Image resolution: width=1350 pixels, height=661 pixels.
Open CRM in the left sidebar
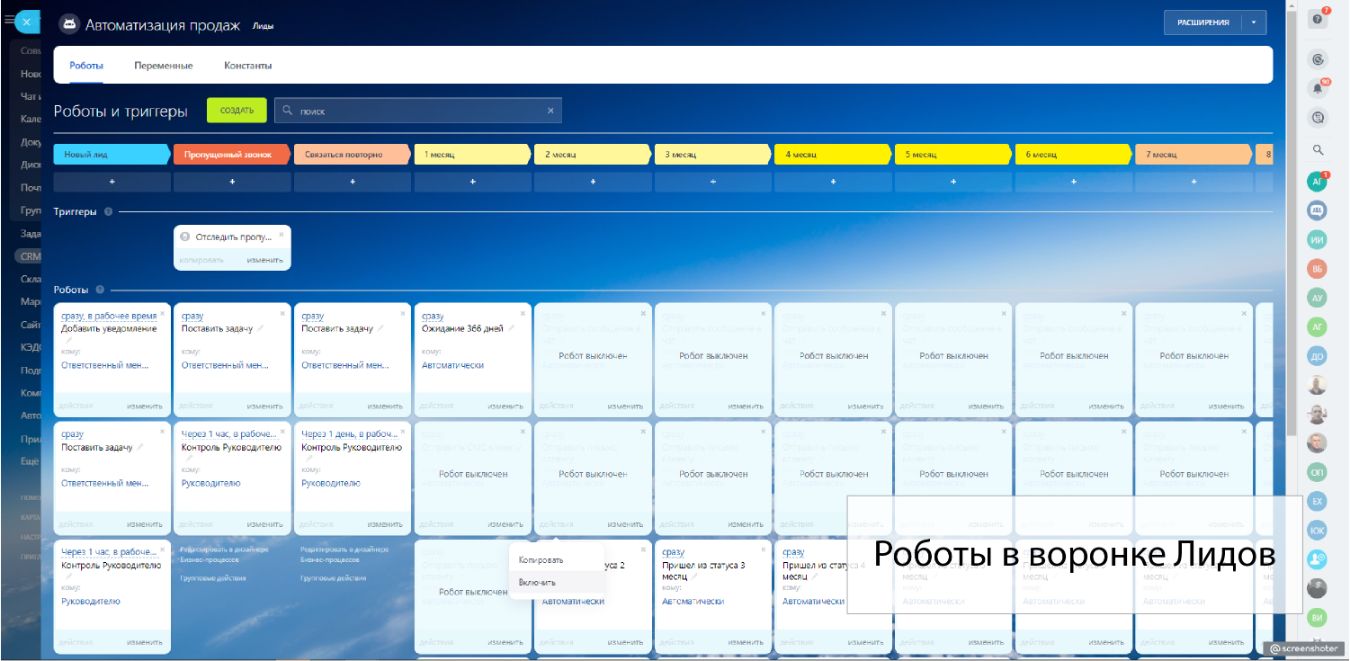coord(31,256)
